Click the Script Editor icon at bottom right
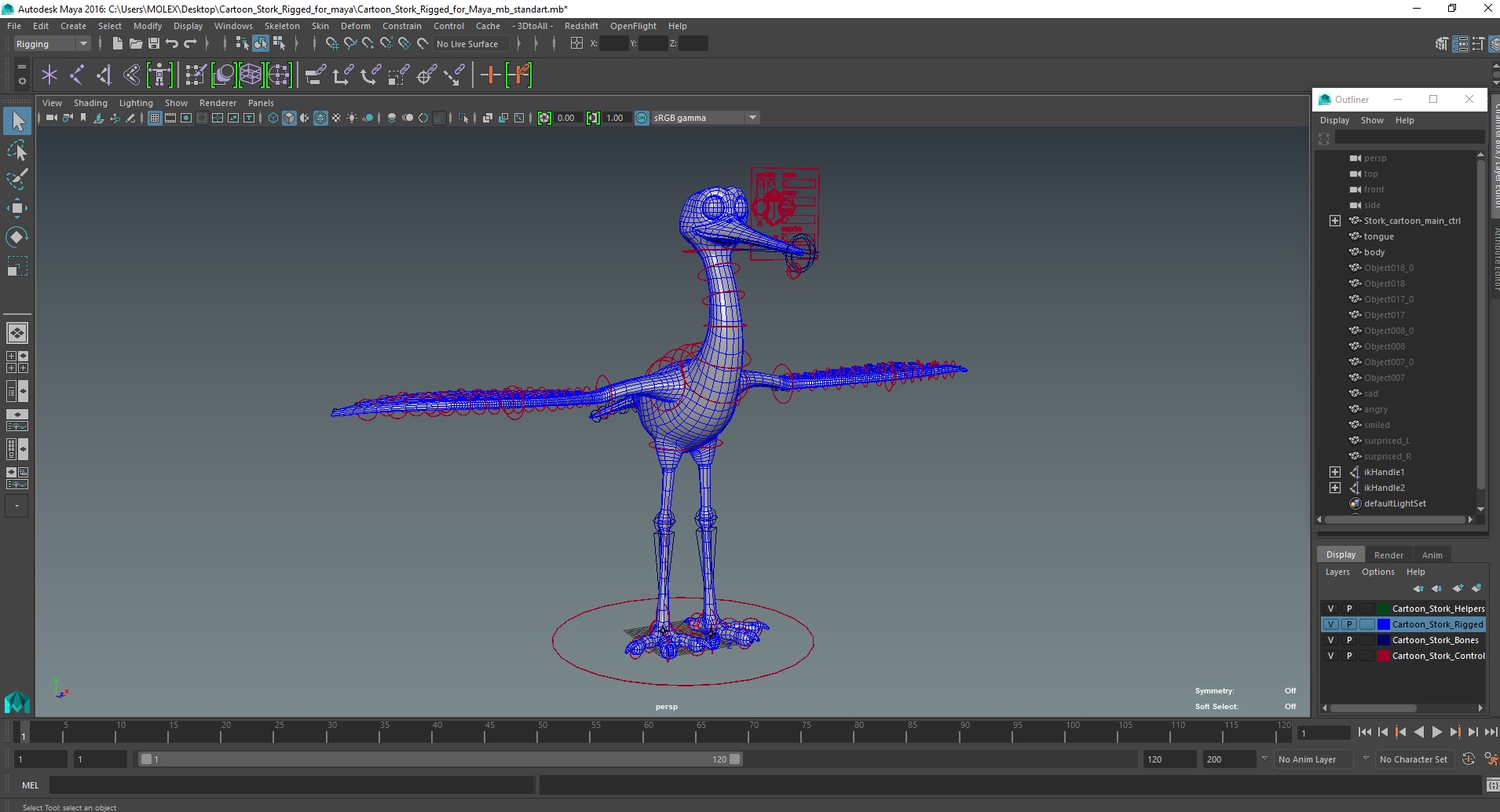This screenshot has width=1500, height=812. coord(1493,785)
